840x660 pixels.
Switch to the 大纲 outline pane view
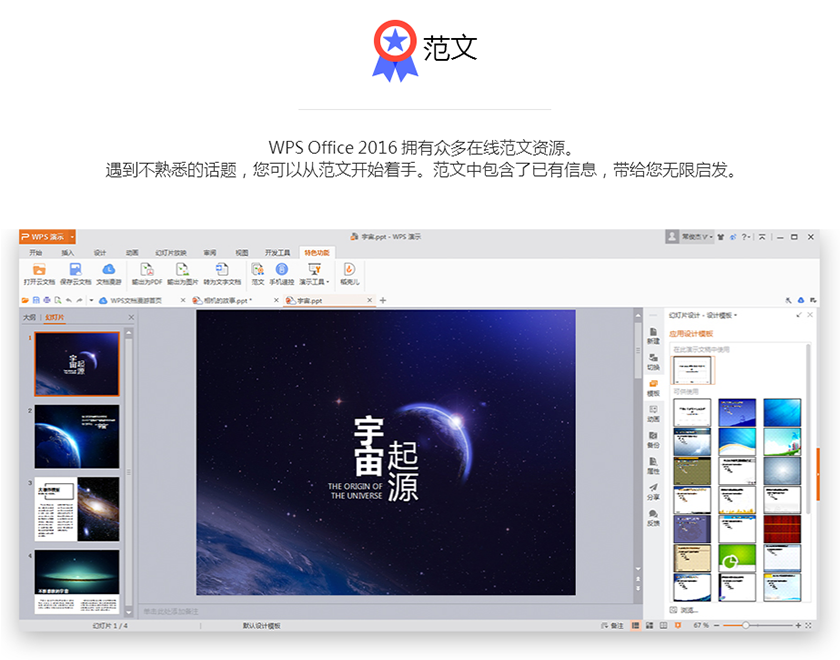pos(29,317)
